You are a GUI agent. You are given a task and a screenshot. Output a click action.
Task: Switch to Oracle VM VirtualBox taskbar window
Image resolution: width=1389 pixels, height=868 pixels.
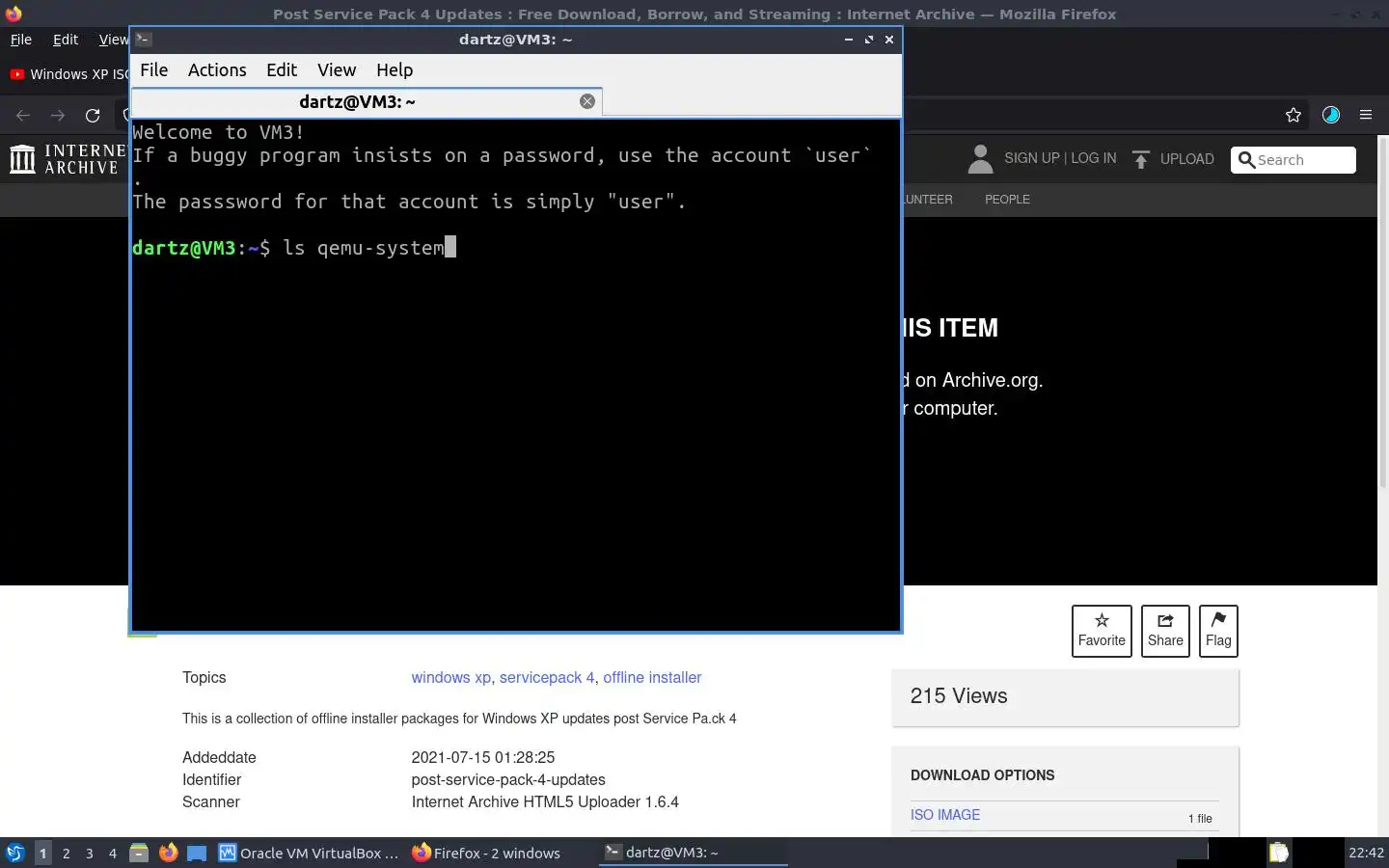tap(309, 853)
